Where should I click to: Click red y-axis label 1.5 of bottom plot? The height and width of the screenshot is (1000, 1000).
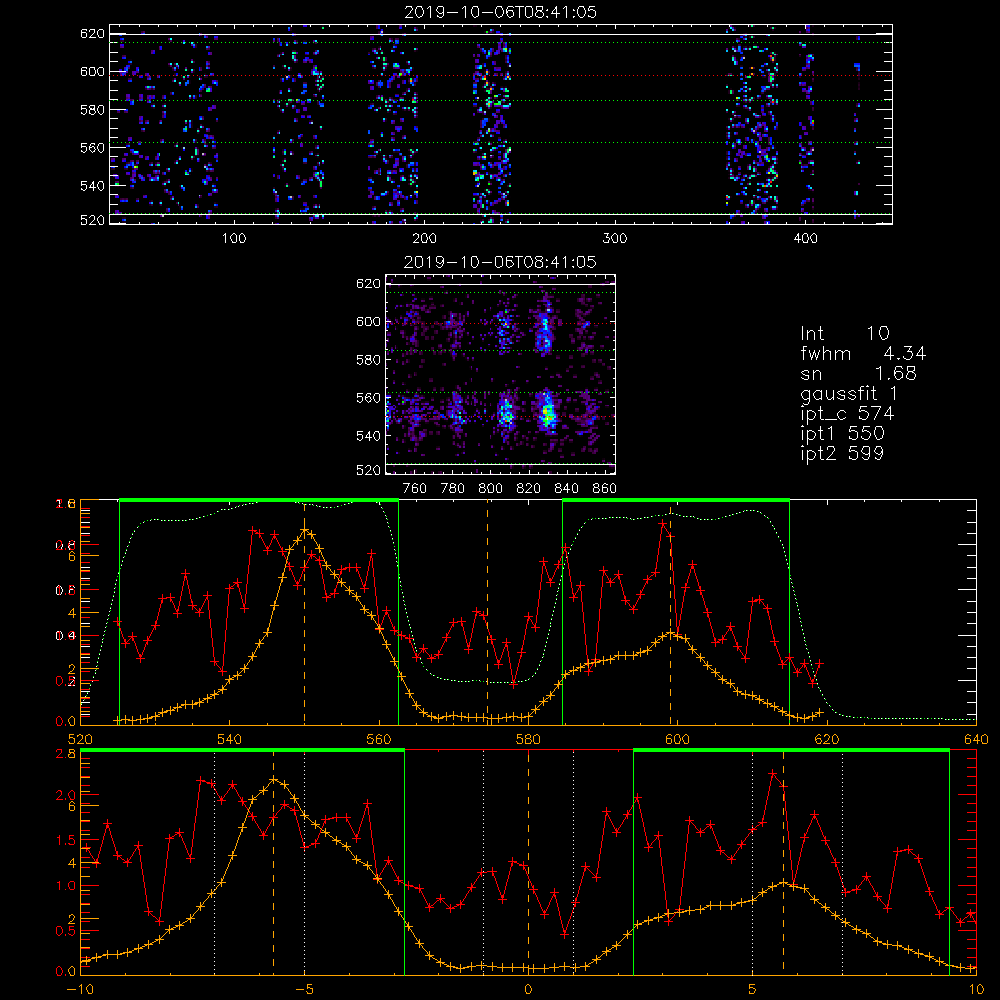67,840
